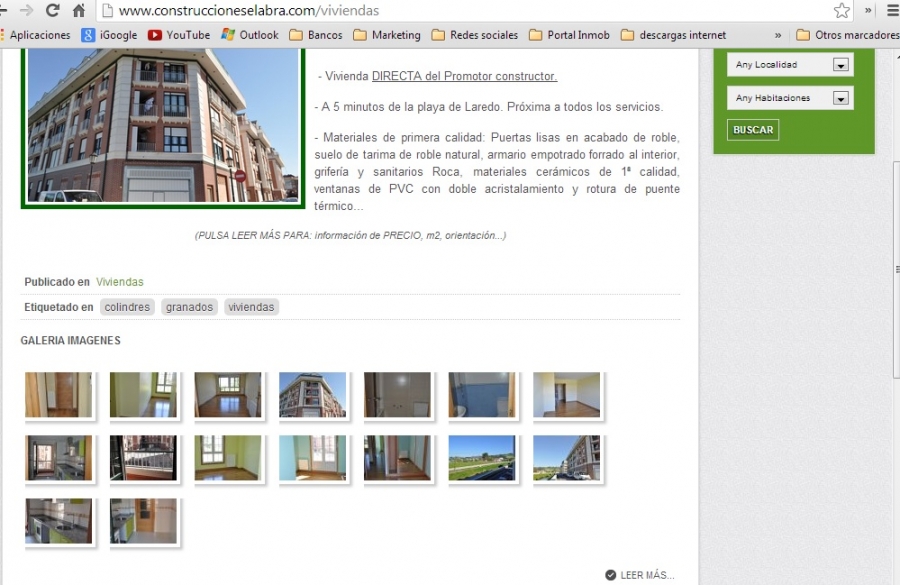
Task: Select the colindres tag
Action: click(127, 307)
